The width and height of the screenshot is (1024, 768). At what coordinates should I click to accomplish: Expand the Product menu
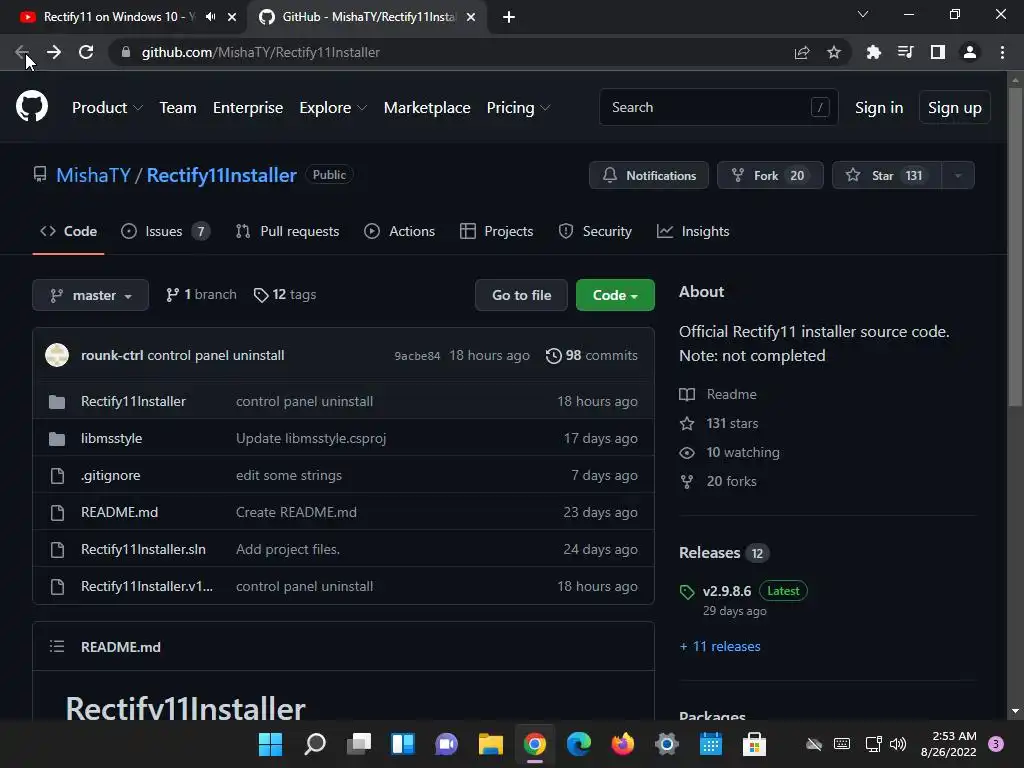pos(107,108)
